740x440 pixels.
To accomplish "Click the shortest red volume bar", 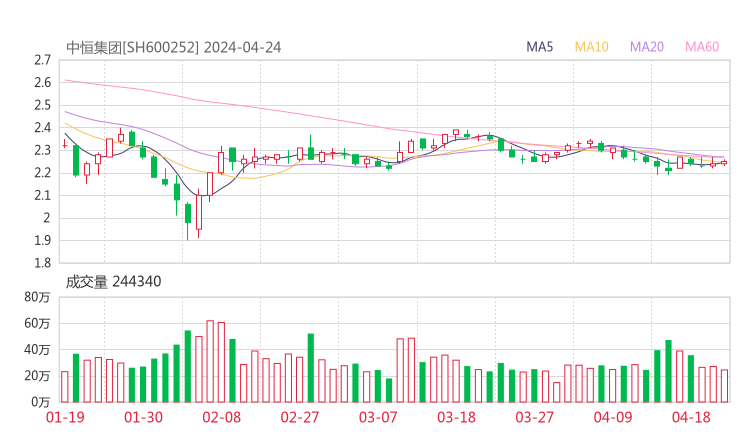I will (x=557, y=392).
